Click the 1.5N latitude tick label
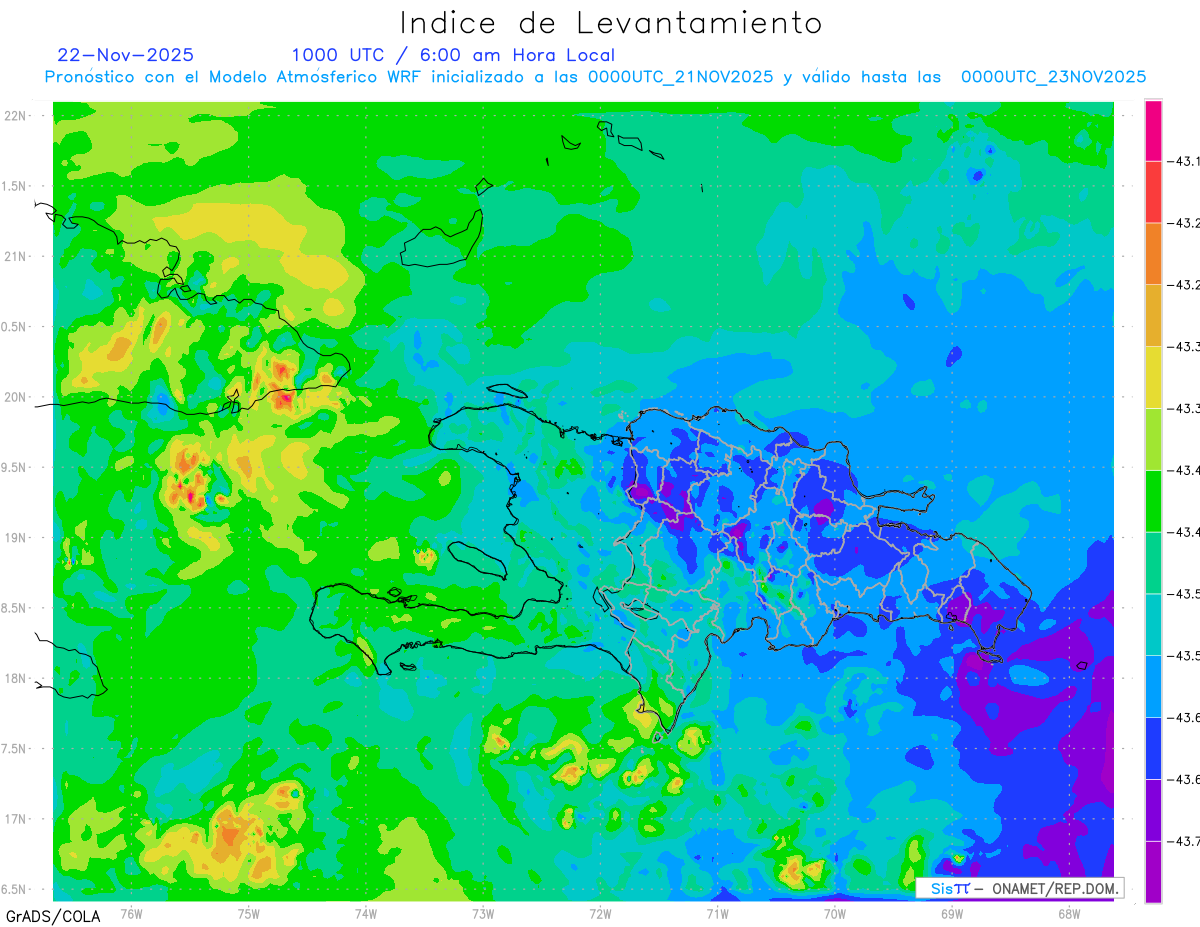The width and height of the screenshot is (1200, 927). coord(15,186)
